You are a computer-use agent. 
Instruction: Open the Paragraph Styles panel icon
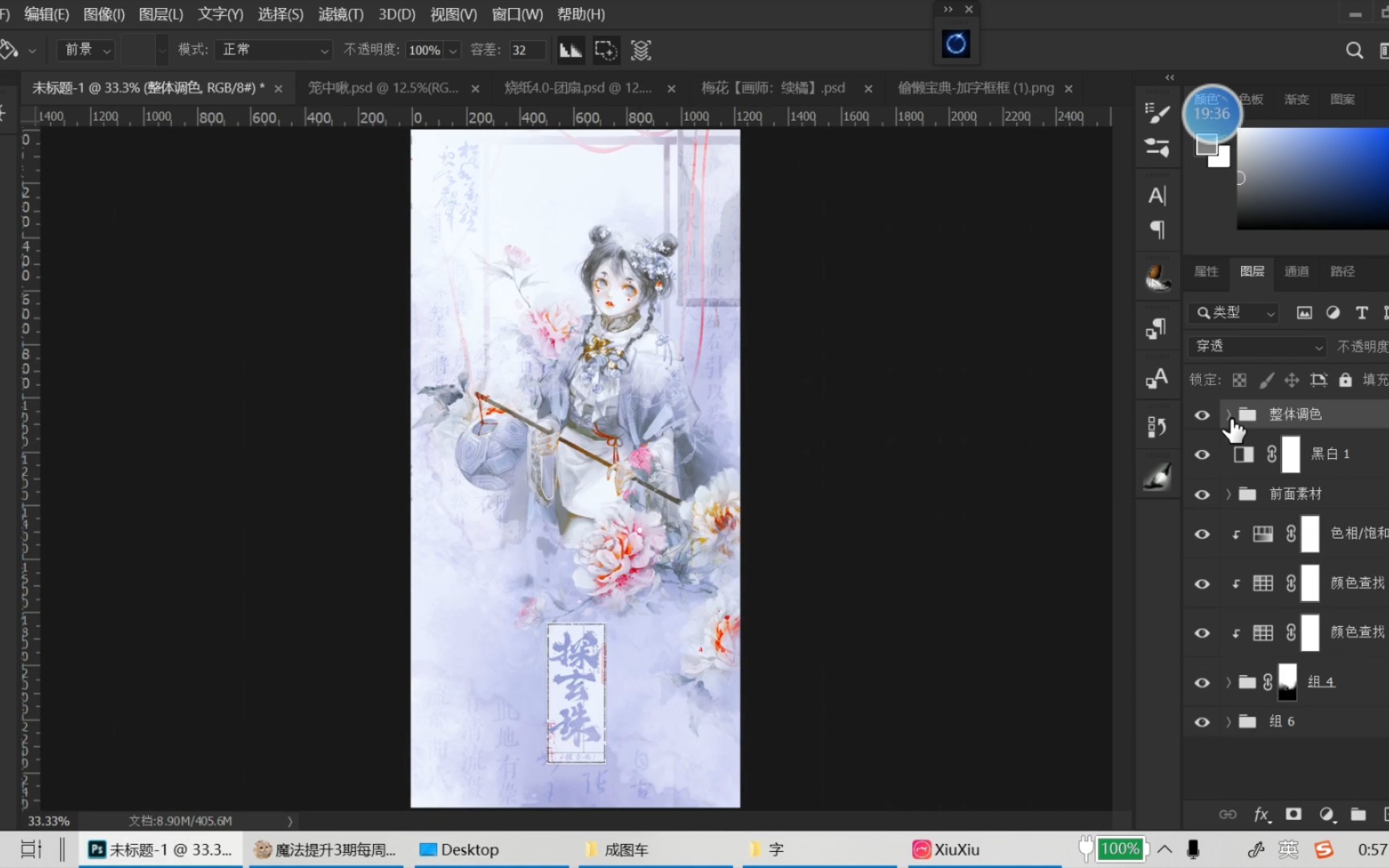[x=1157, y=328]
